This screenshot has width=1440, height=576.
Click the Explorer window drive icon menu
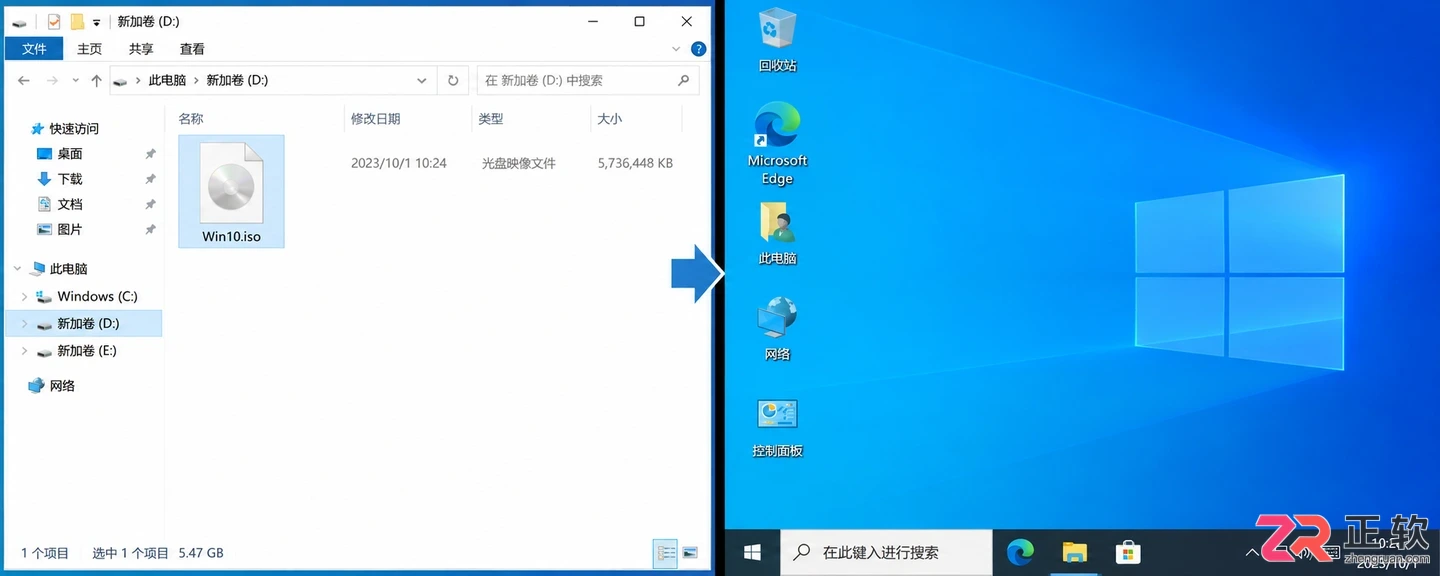(x=20, y=22)
